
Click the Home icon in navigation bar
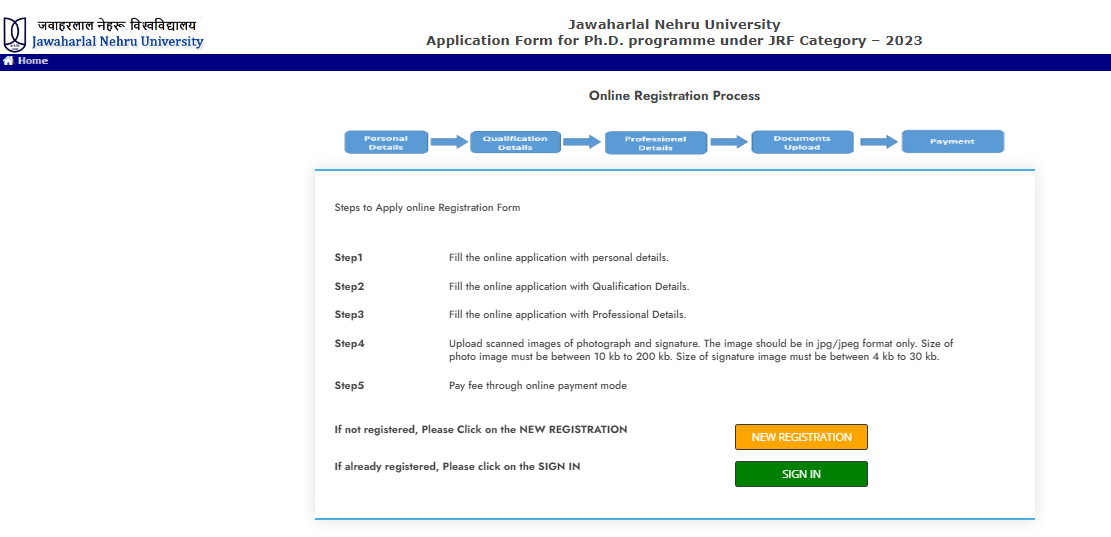click(9, 61)
